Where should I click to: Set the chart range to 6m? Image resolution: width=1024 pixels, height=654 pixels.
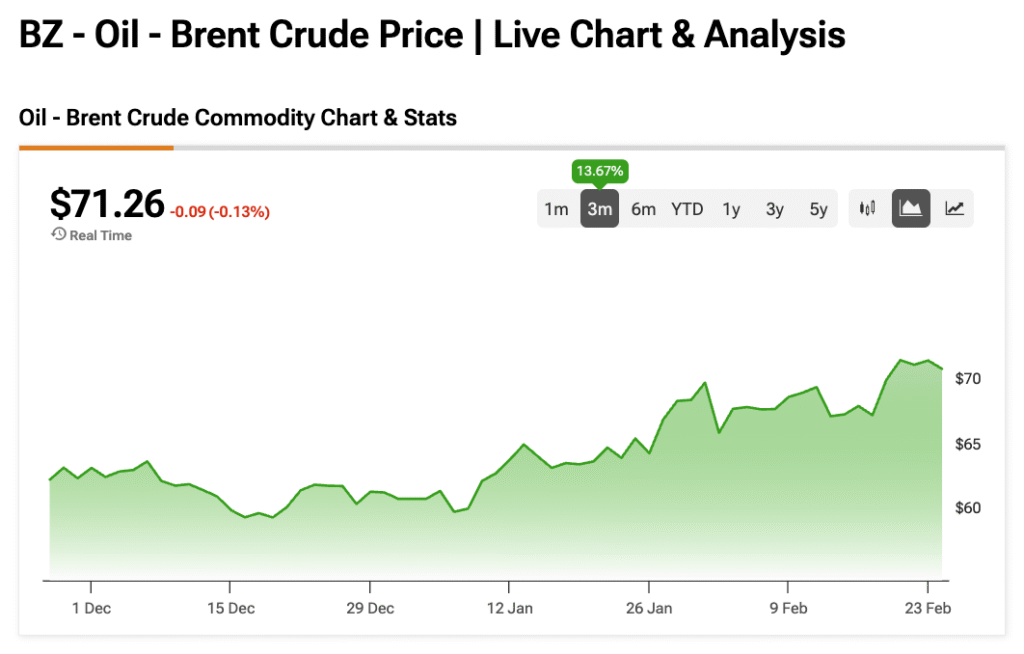pos(643,209)
